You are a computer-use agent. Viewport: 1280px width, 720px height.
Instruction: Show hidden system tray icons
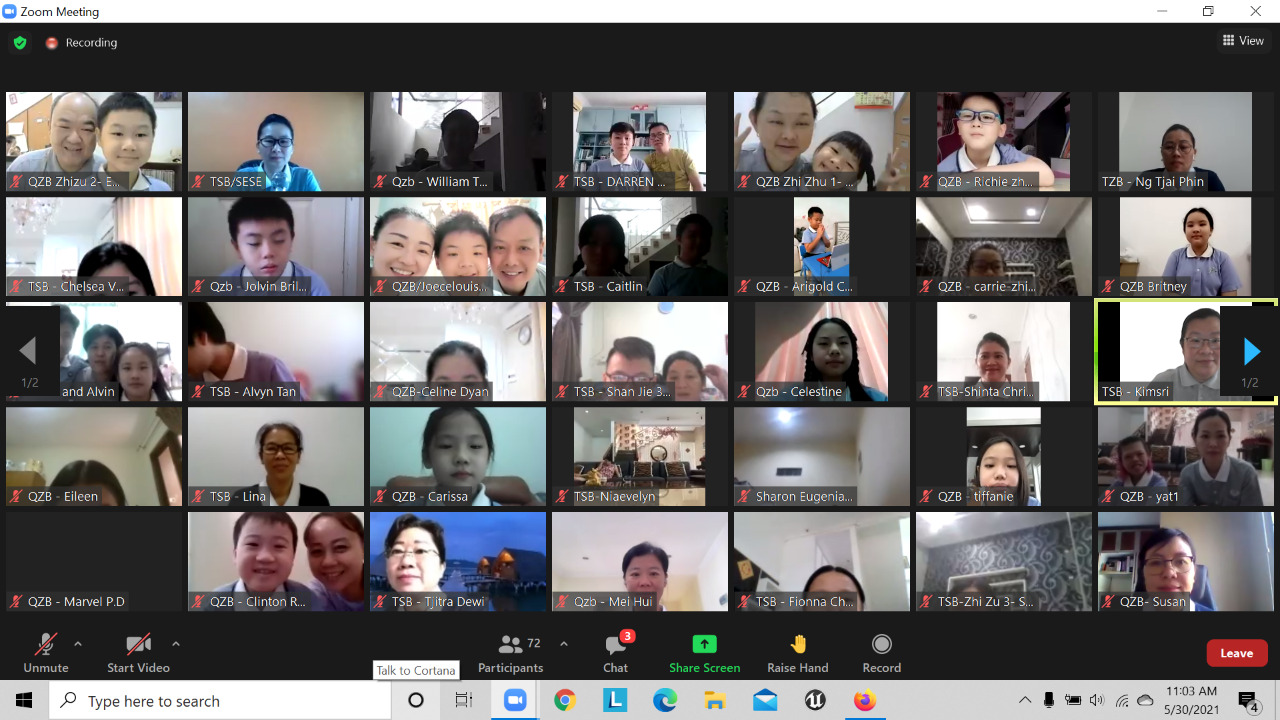pyautogui.click(x=1025, y=701)
